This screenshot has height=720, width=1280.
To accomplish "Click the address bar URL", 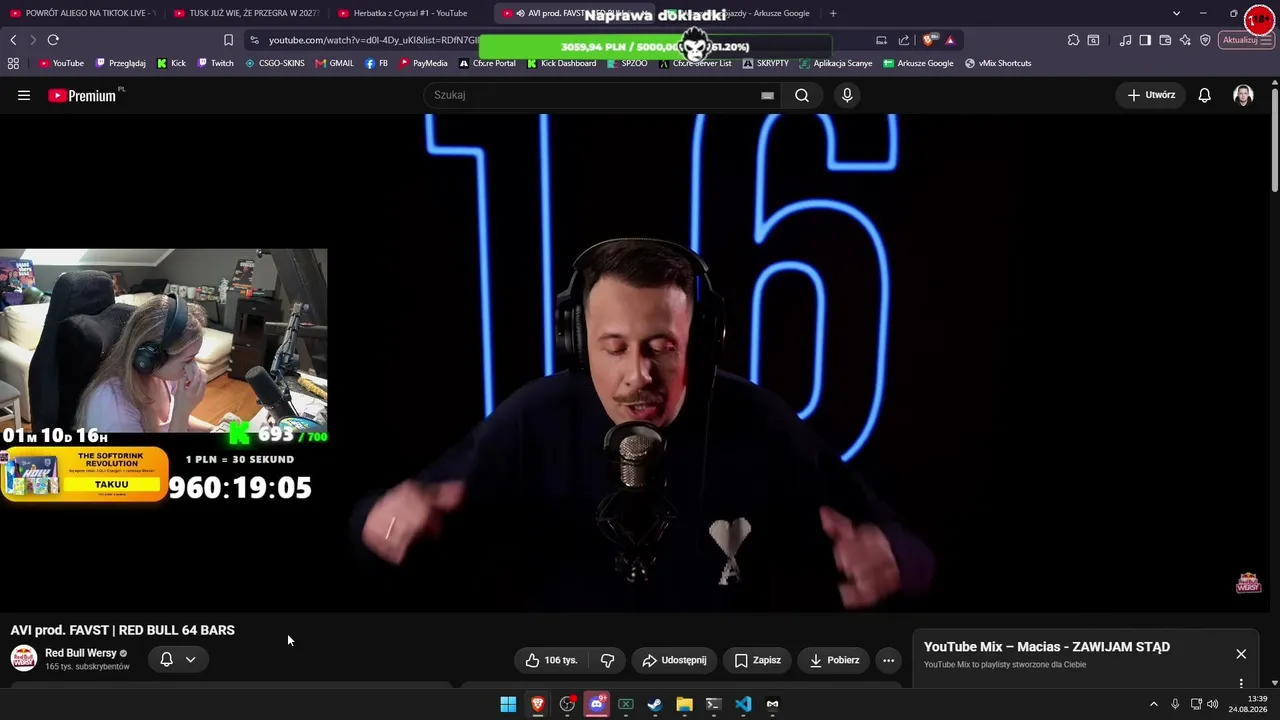I will pos(373,40).
